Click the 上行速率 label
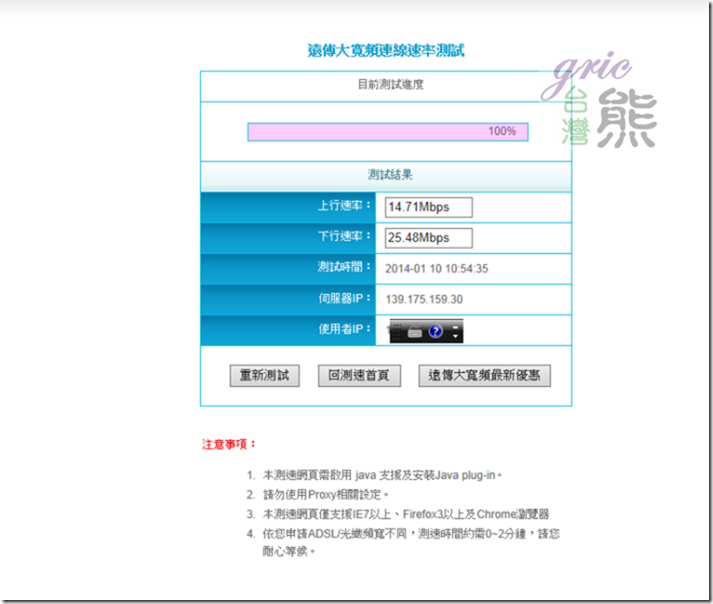This screenshot has height=604, width=713. pos(344,206)
